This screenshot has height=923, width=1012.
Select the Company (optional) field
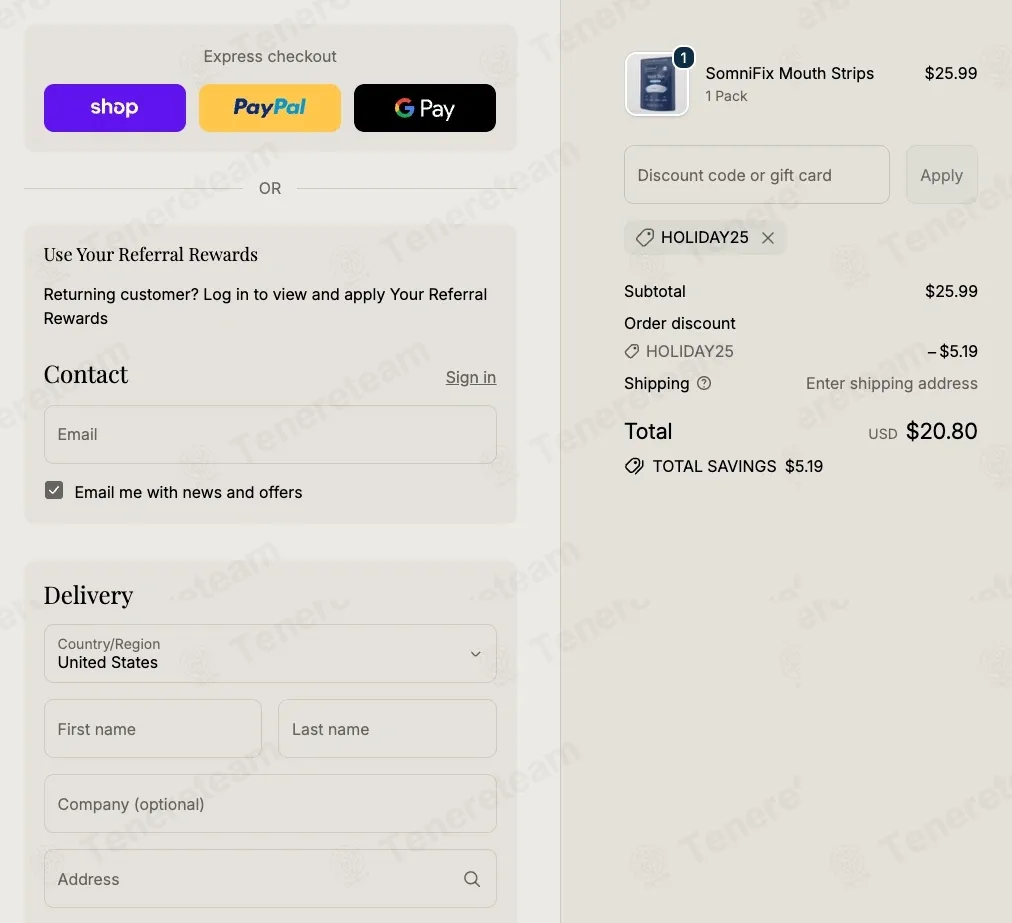270,804
